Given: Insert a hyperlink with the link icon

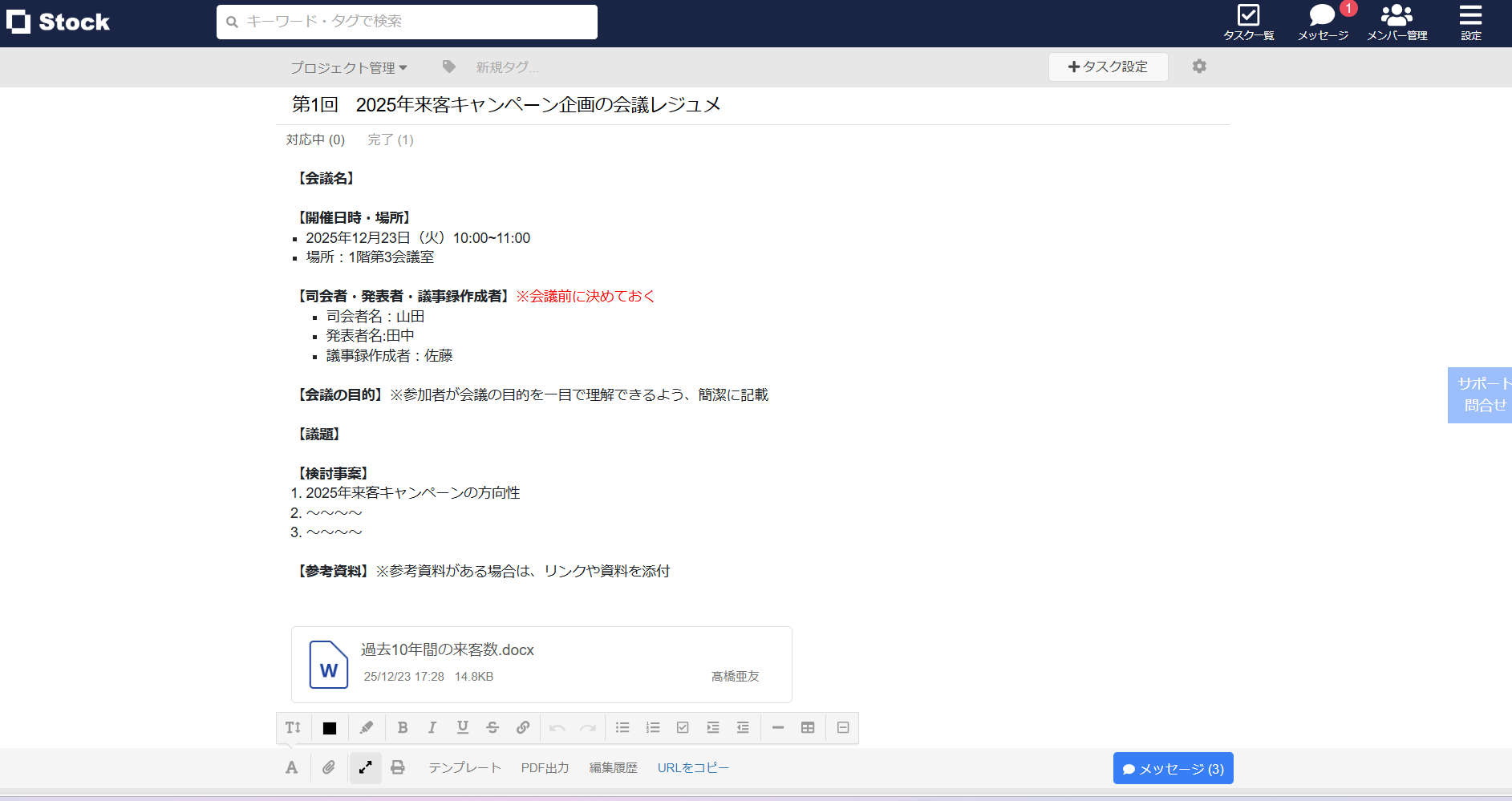Looking at the screenshot, I should click(x=523, y=727).
